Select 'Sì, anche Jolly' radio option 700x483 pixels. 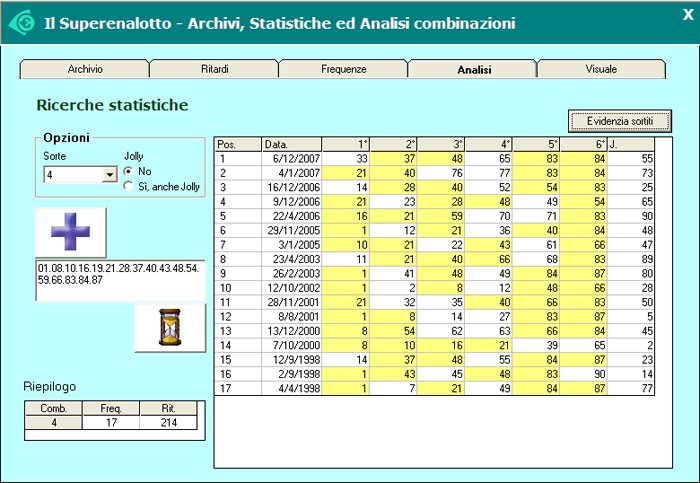pyautogui.click(x=129, y=186)
